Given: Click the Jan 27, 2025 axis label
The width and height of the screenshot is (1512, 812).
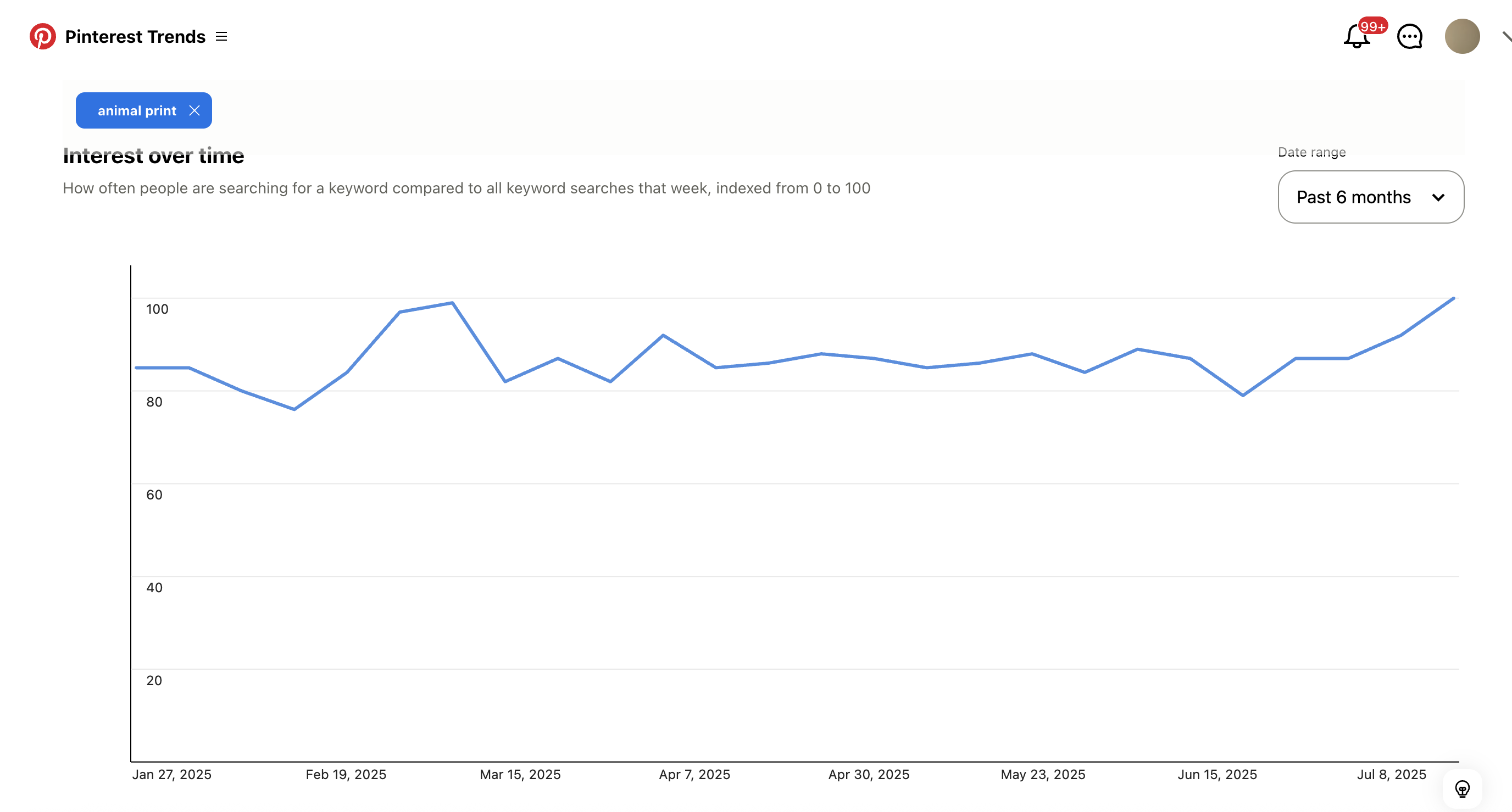Looking at the screenshot, I should (x=171, y=775).
